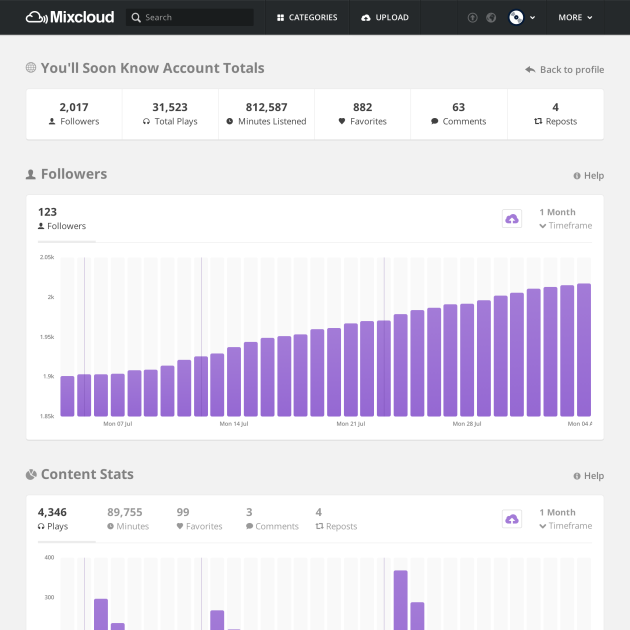Click the upload arrow icon in navbar
Screen dimensions: 630x630
click(x=472, y=18)
